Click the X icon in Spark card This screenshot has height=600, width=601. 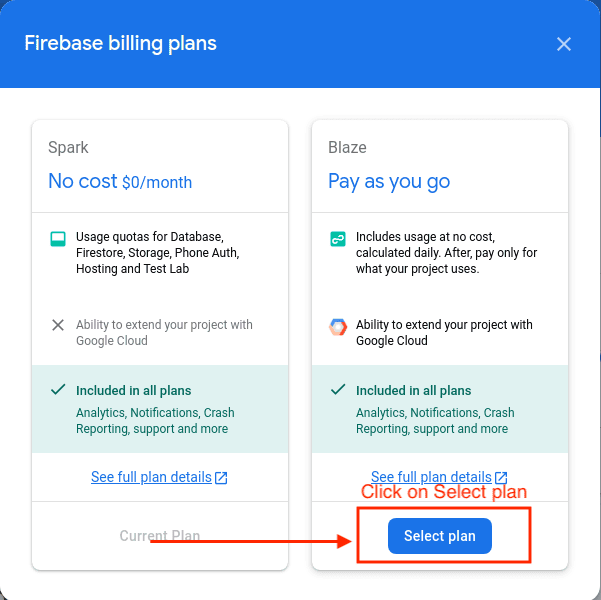pos(58,325)
